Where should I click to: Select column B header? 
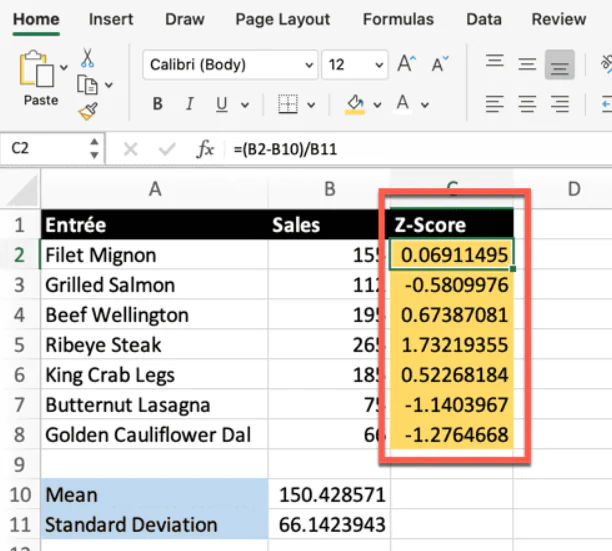[329, 188]
